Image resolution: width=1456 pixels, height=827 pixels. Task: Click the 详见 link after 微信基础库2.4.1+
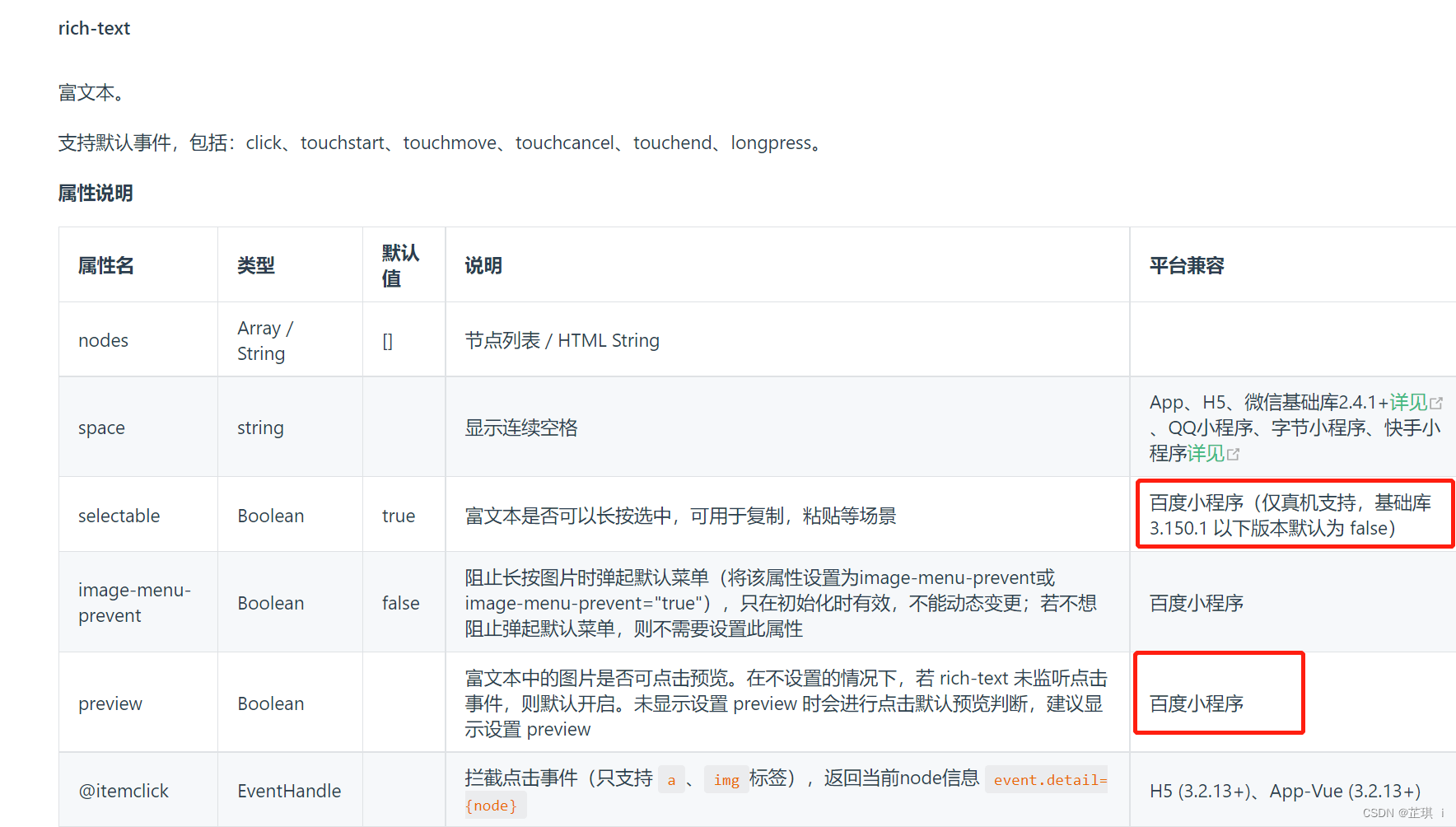[1408, 402]
